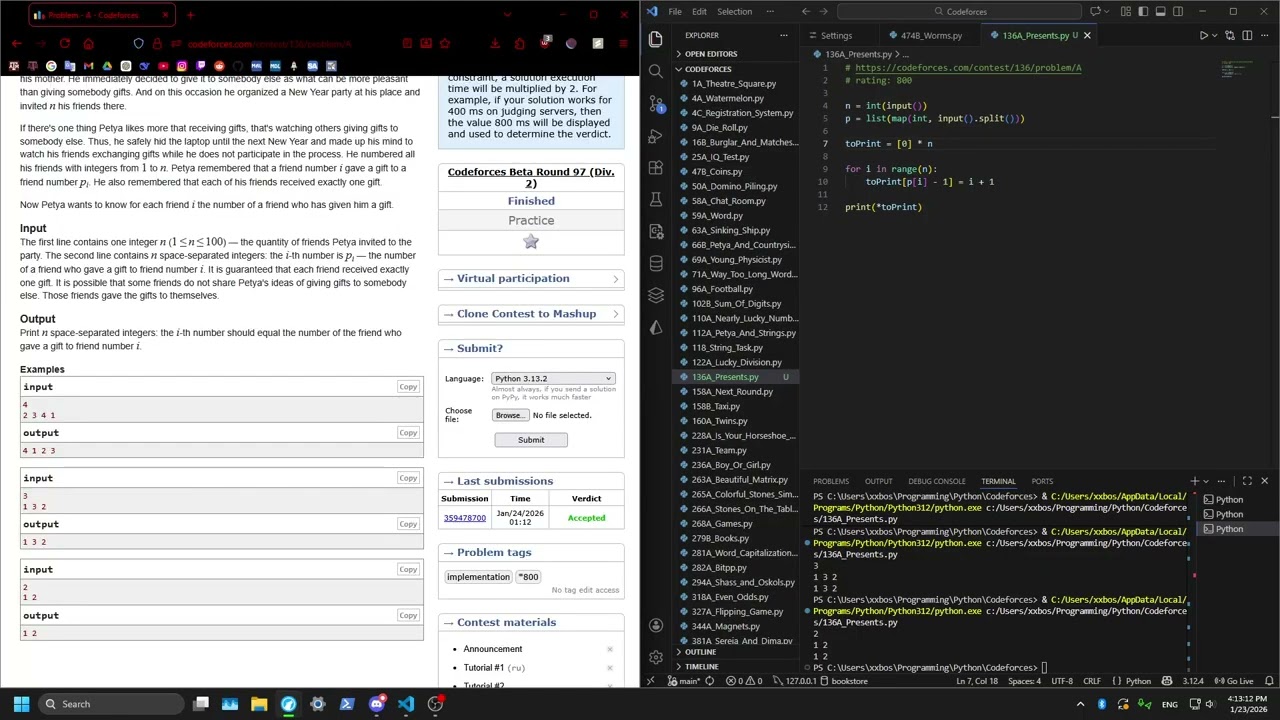Image resolution: width=1280 pixels, height=720 pixels.
Task: Open the Source Control view icon
Action: click(x=656, y=103)
